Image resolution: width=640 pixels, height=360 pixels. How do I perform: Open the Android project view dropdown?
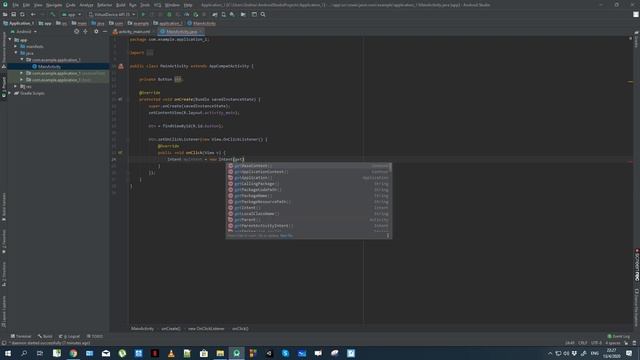coord(24,31)
